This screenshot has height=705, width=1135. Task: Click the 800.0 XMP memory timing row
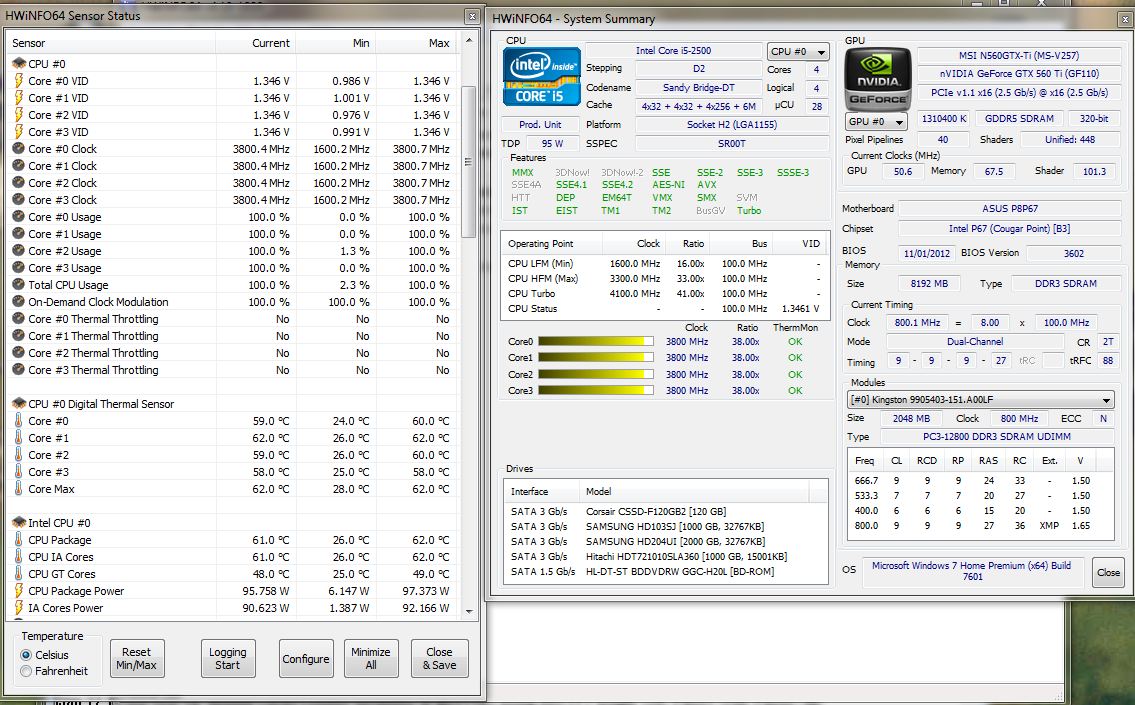pyautogui.click(x=980, y=525)
